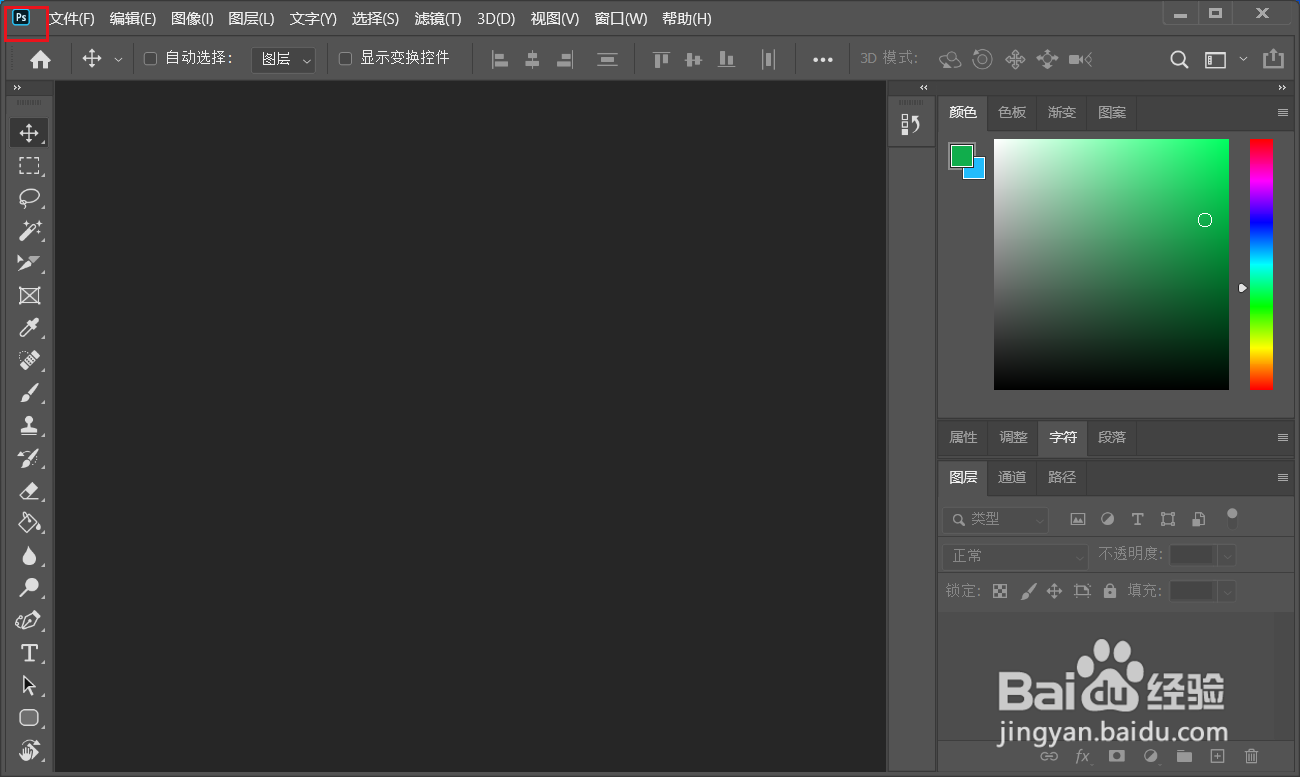Select the Eraser tool
Viewport: 1300px width, 777px height.
coord(29,491)
